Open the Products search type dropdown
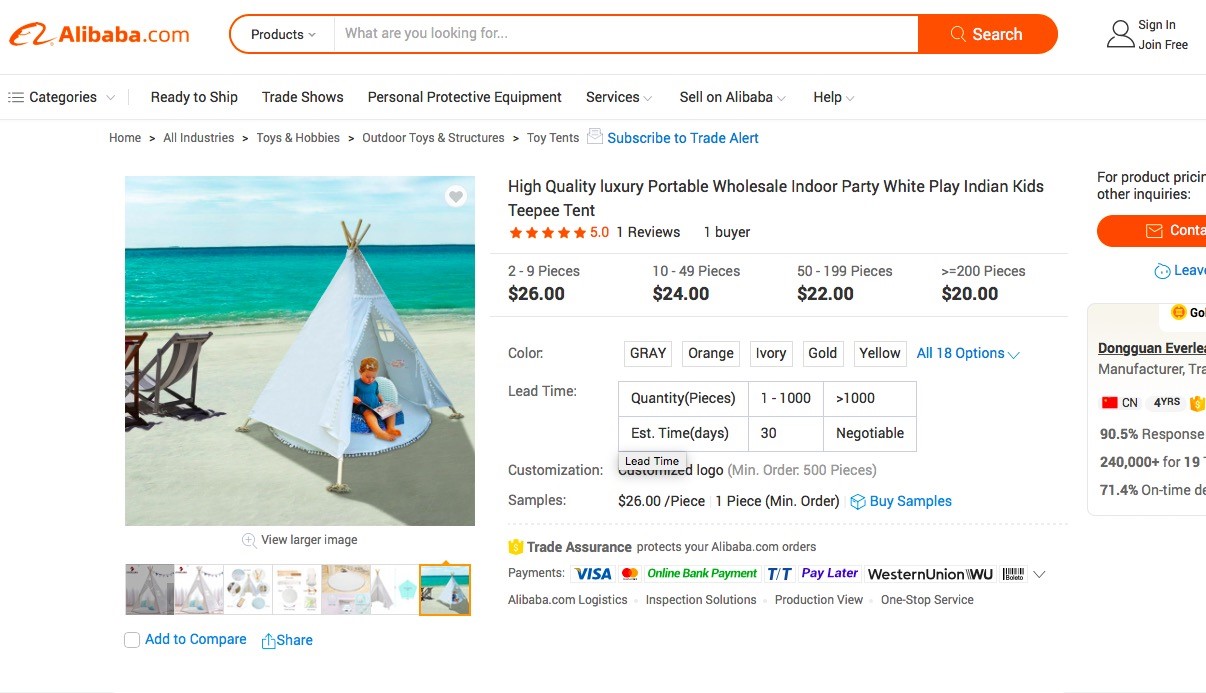 pyautogui.click(x=283, y=34)
